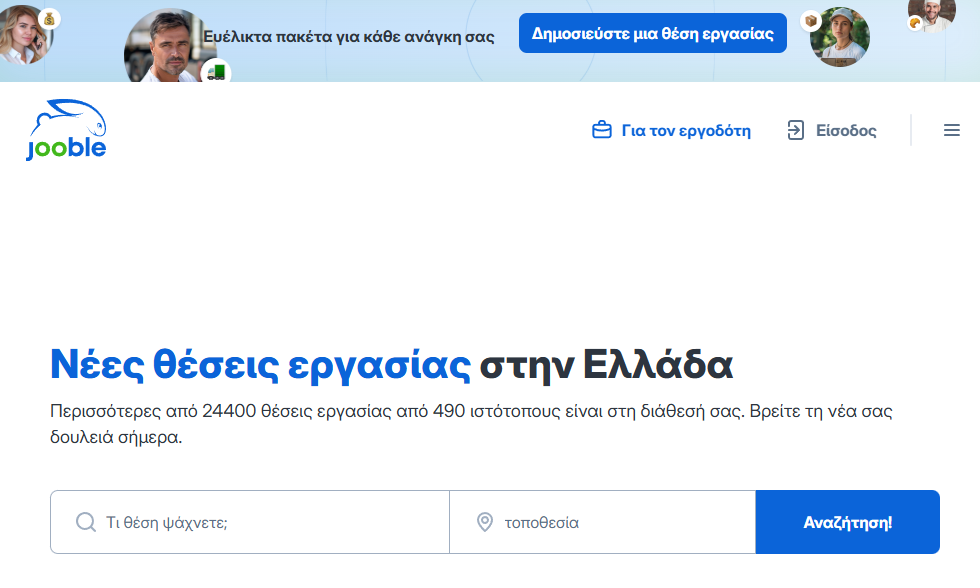The height and width of the screenshot is (588, 980).
Task: Click the money bag badge icon
Action: pos(49,19)
